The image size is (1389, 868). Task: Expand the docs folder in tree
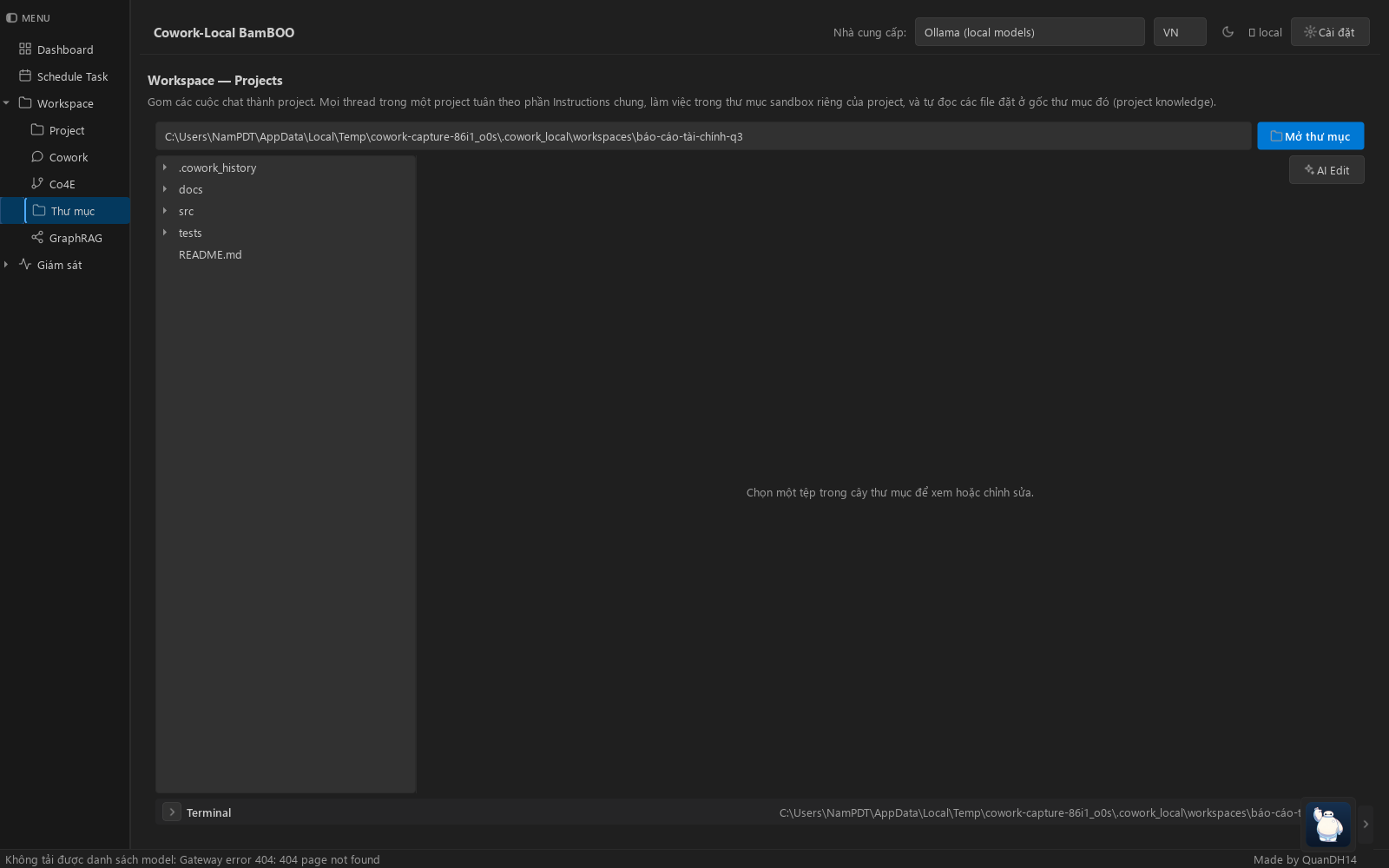click(x=164, y=189)
